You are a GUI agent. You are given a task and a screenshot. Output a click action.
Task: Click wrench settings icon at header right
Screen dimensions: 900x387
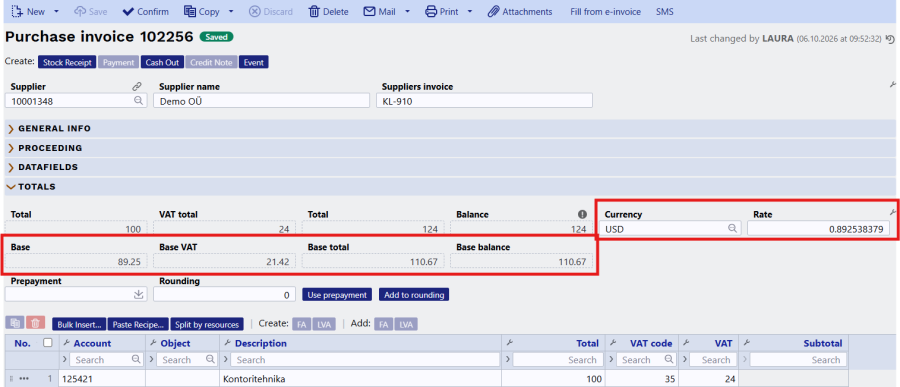(893, 84)
